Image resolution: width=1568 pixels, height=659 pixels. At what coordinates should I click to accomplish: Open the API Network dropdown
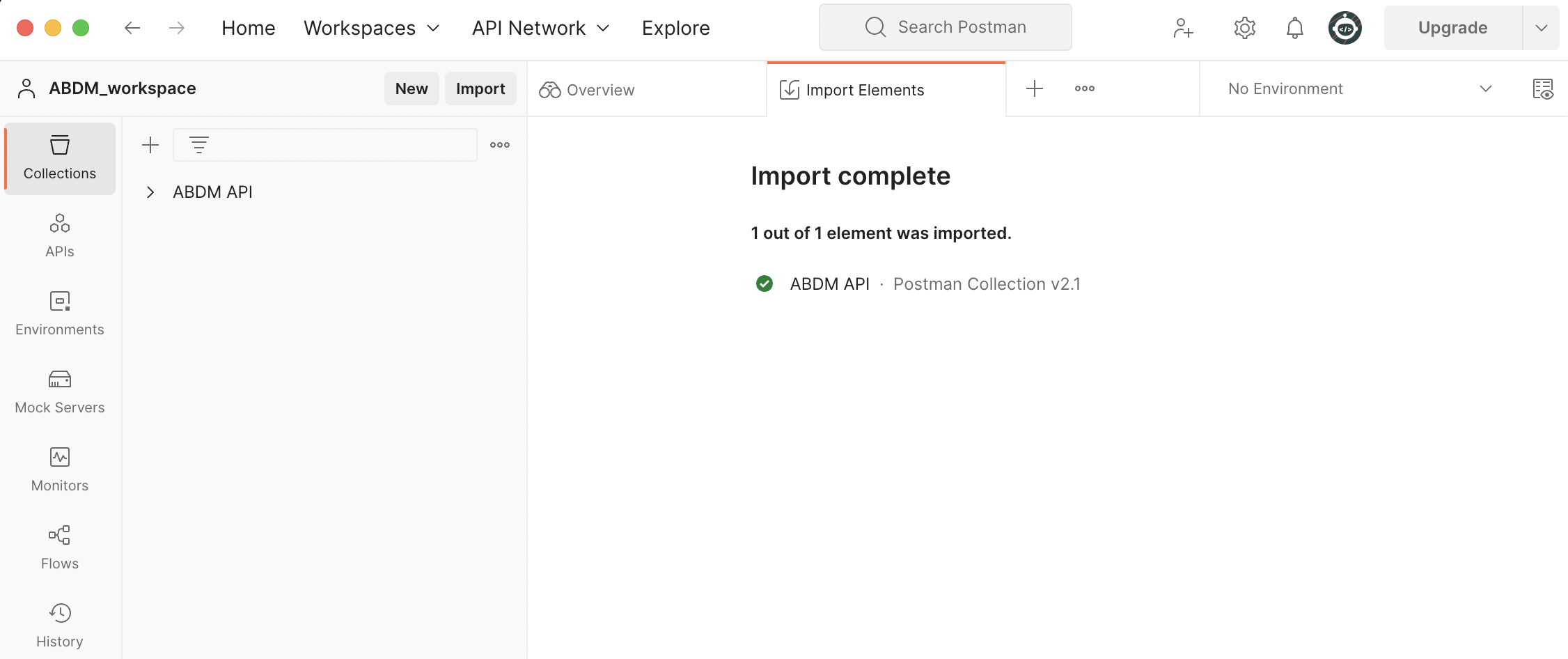541,28
